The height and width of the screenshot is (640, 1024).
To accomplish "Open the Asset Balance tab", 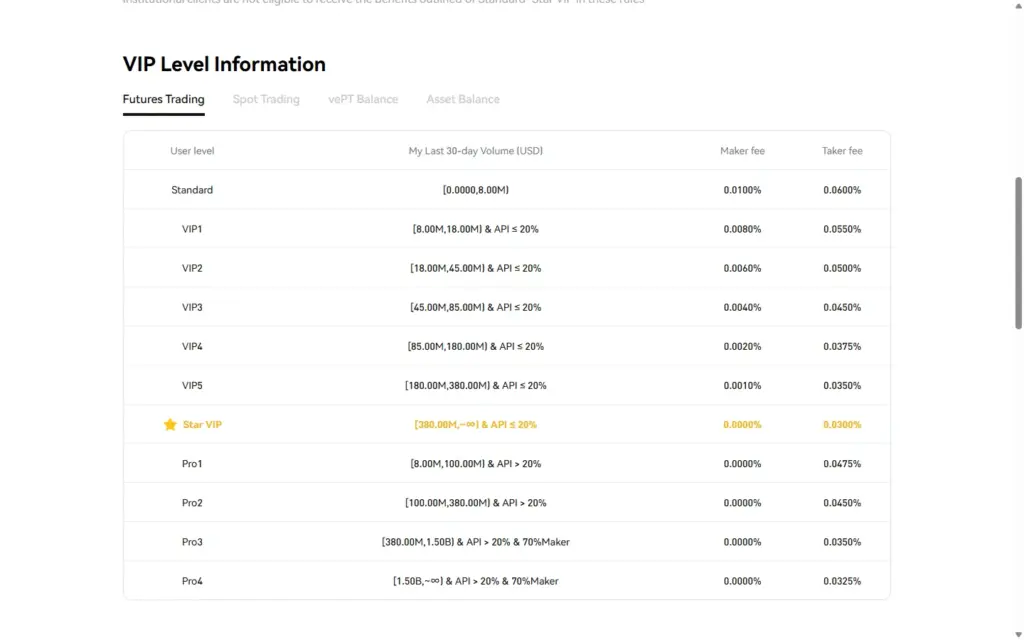I will point(463,99).
